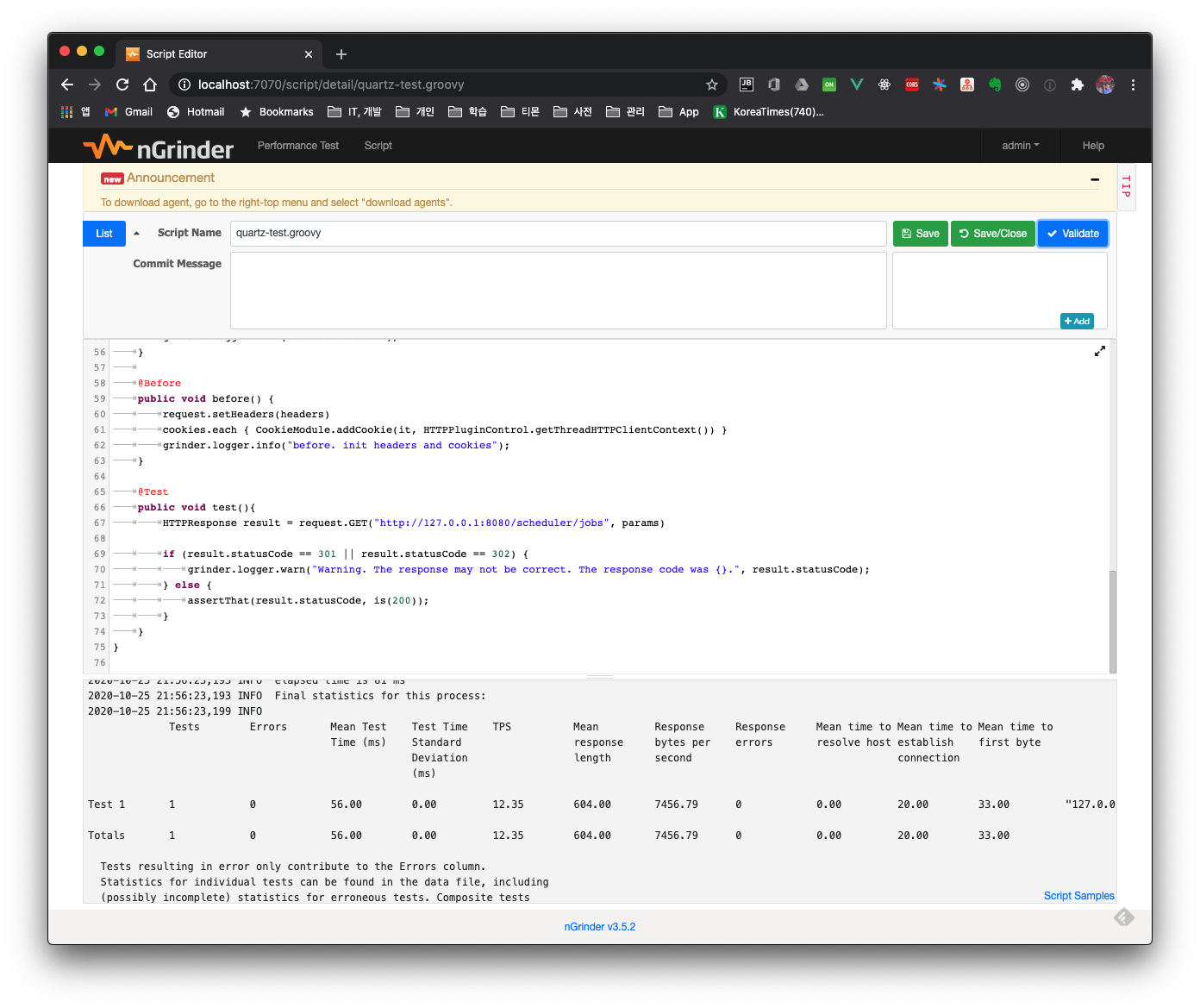Open Chrome's three-dot menu
This screenshot has width=1200, height=1008.
click(x=1133, y=85)
